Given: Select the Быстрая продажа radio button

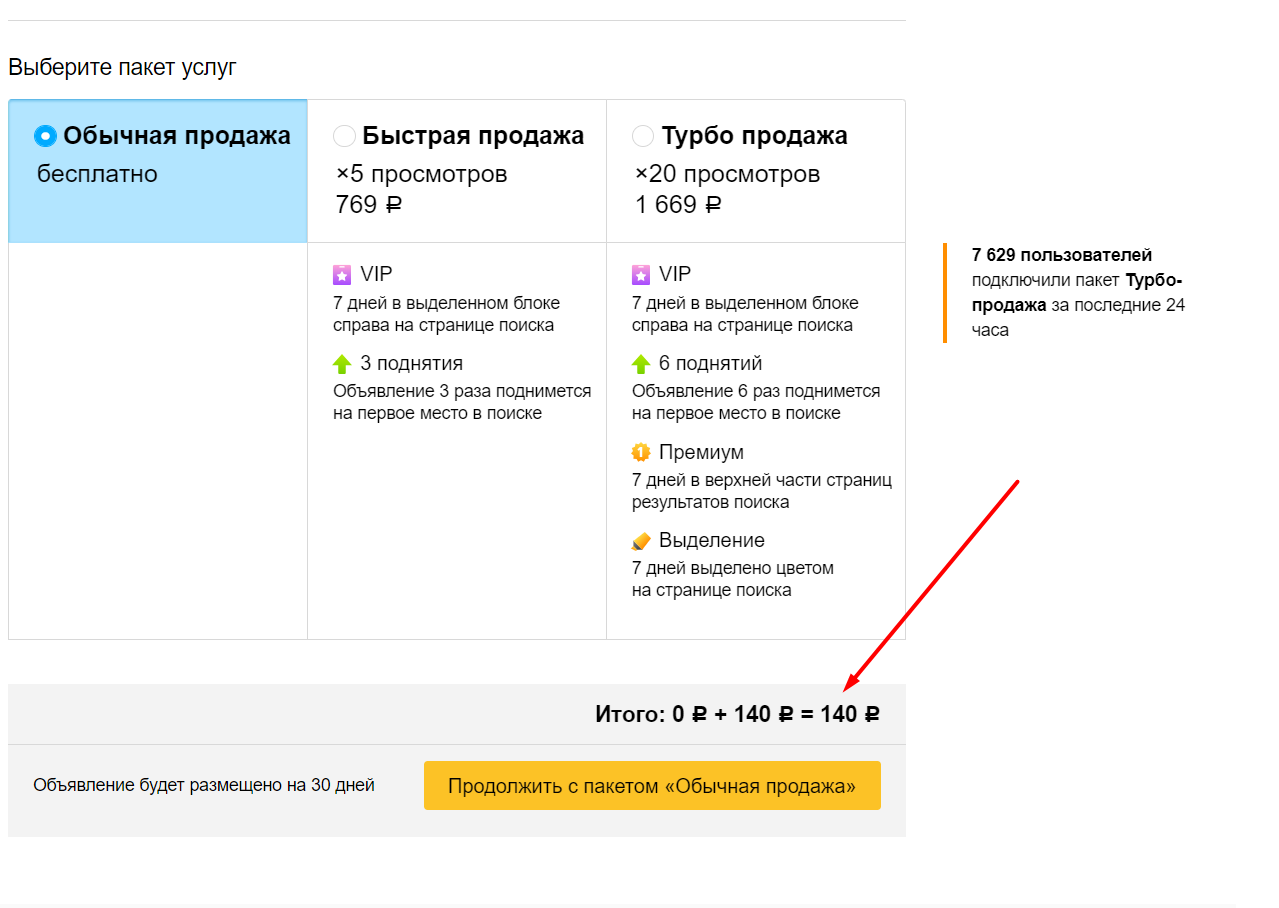Looking at the screenshot, I should coord(344,136).
